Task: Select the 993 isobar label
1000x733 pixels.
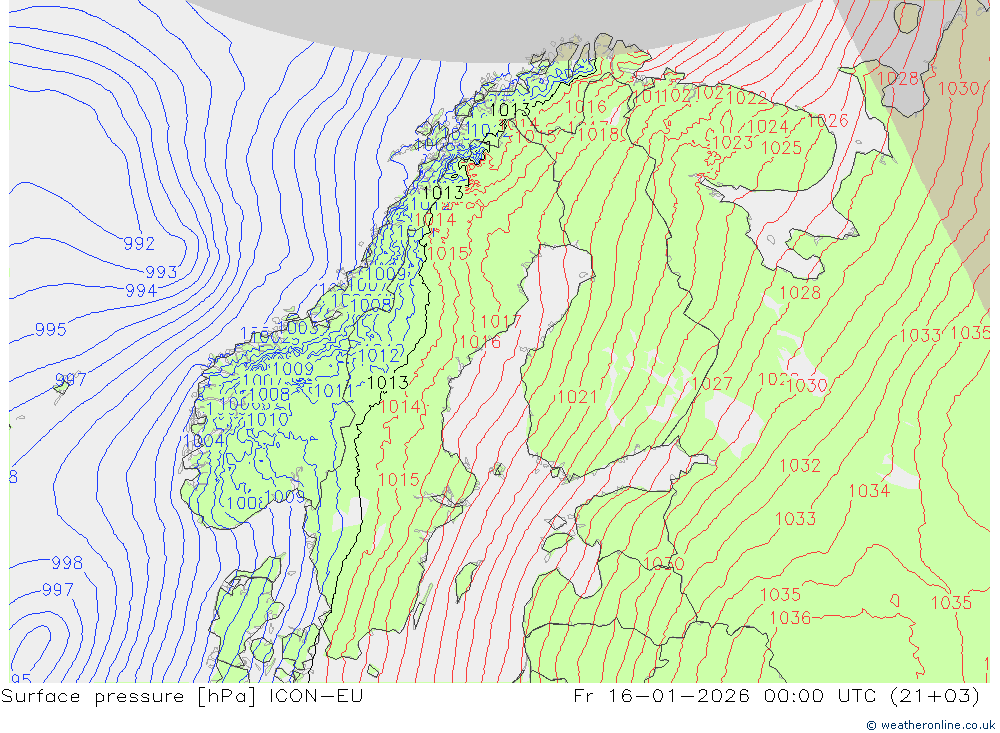Action: pos(161,272)
